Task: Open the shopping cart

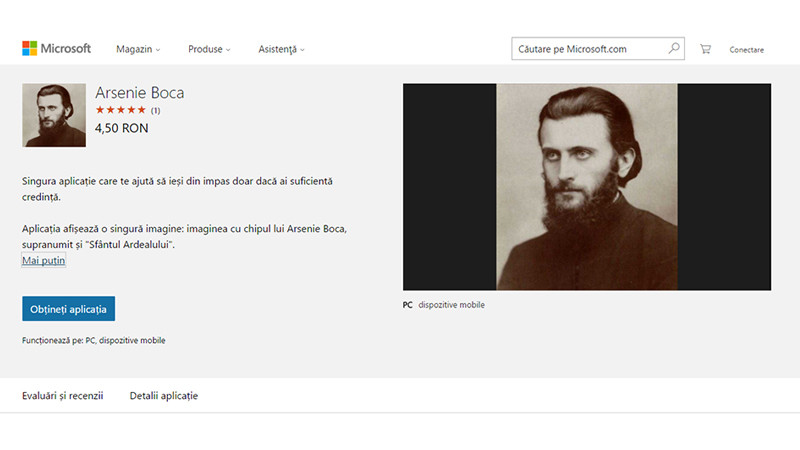Action: pos(705,49)
